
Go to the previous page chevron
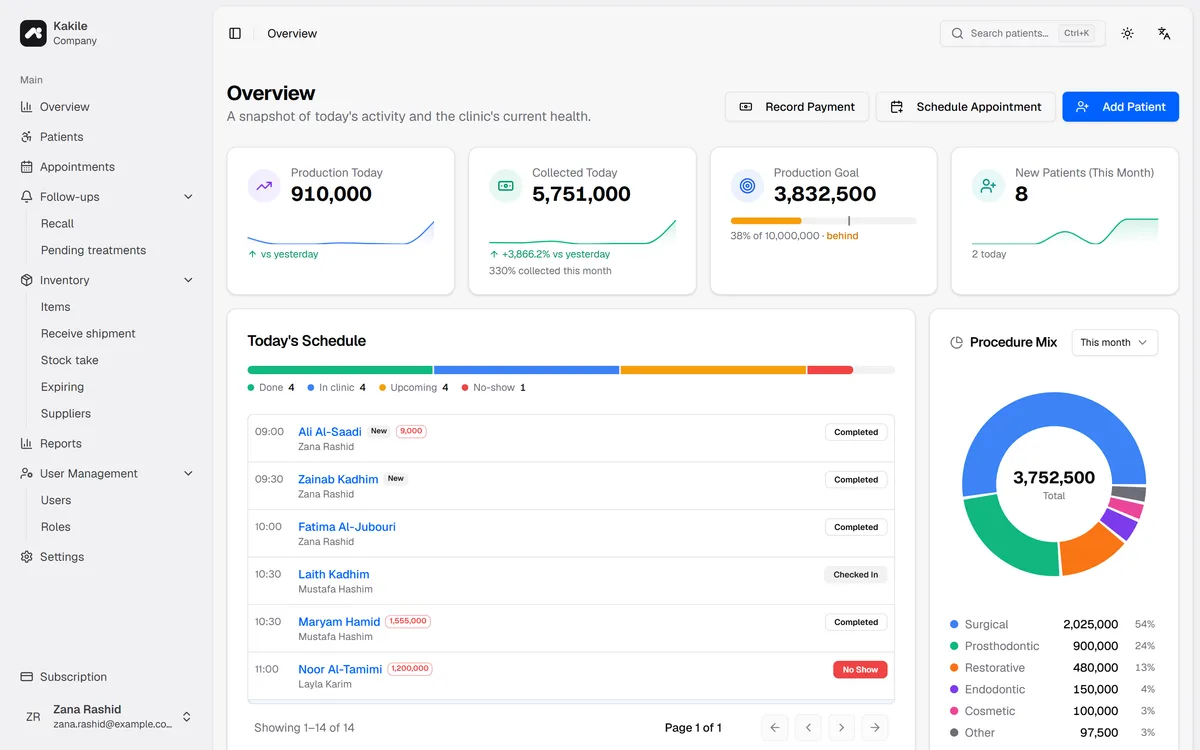808,728
